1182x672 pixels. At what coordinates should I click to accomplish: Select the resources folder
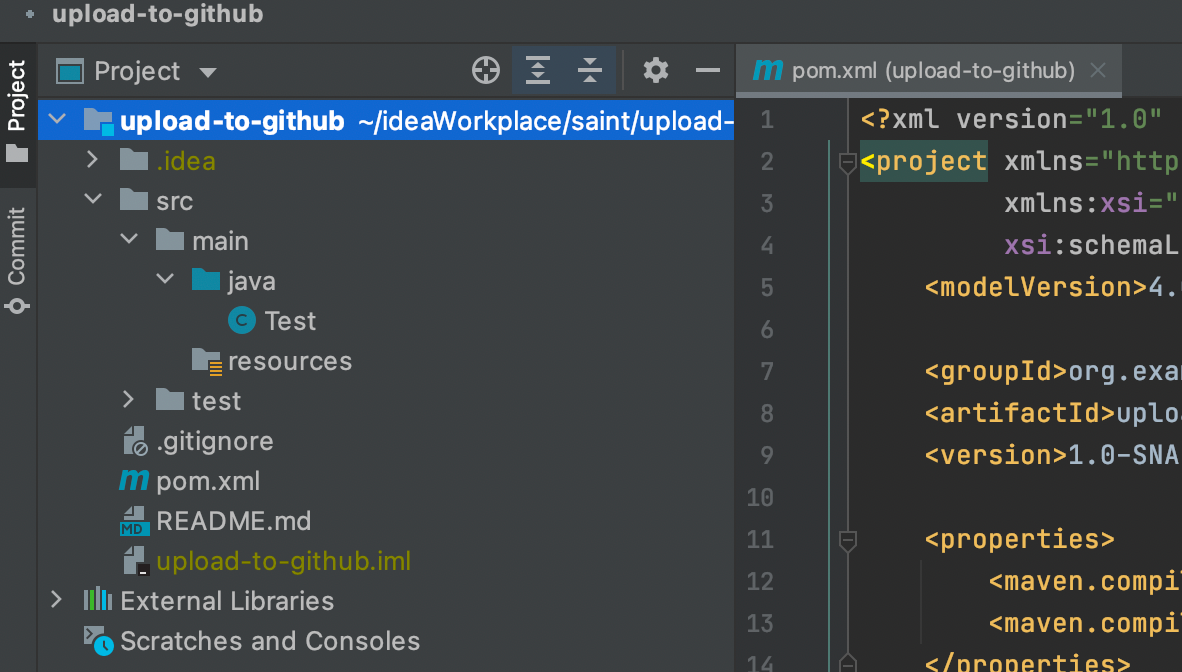point(289,361)
